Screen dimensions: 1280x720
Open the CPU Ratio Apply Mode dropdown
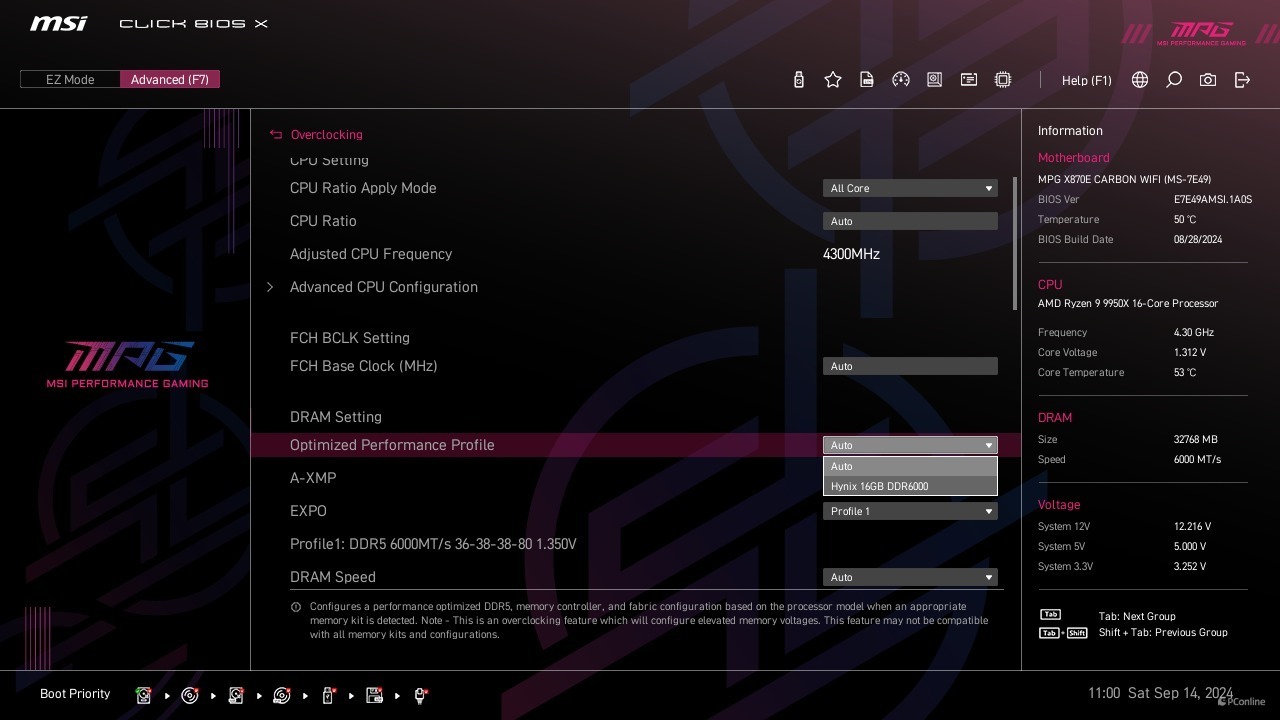click(909, 188)
